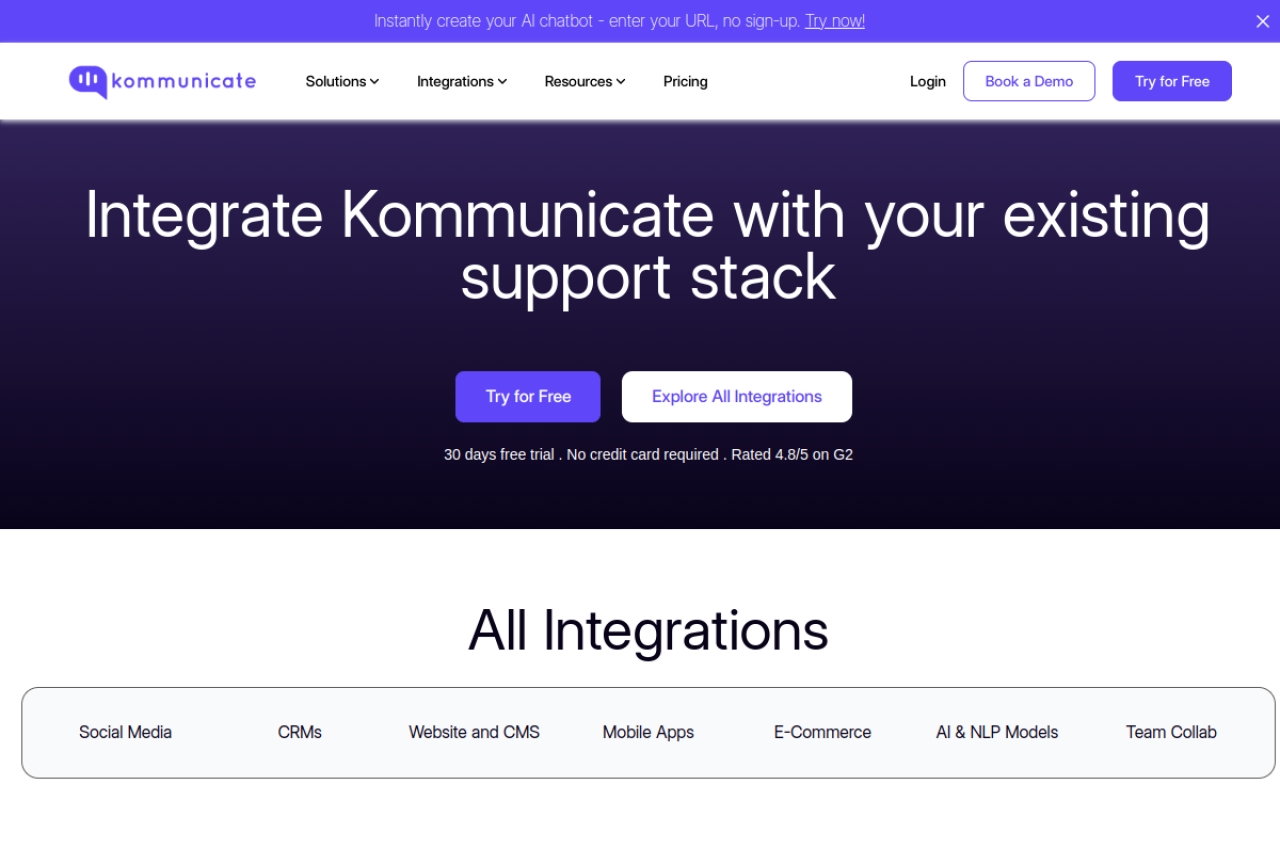Image resolution: width=1280 pixels, height=853 pixels.
Task: Select the CRMs tab
Action: point(300,732)
